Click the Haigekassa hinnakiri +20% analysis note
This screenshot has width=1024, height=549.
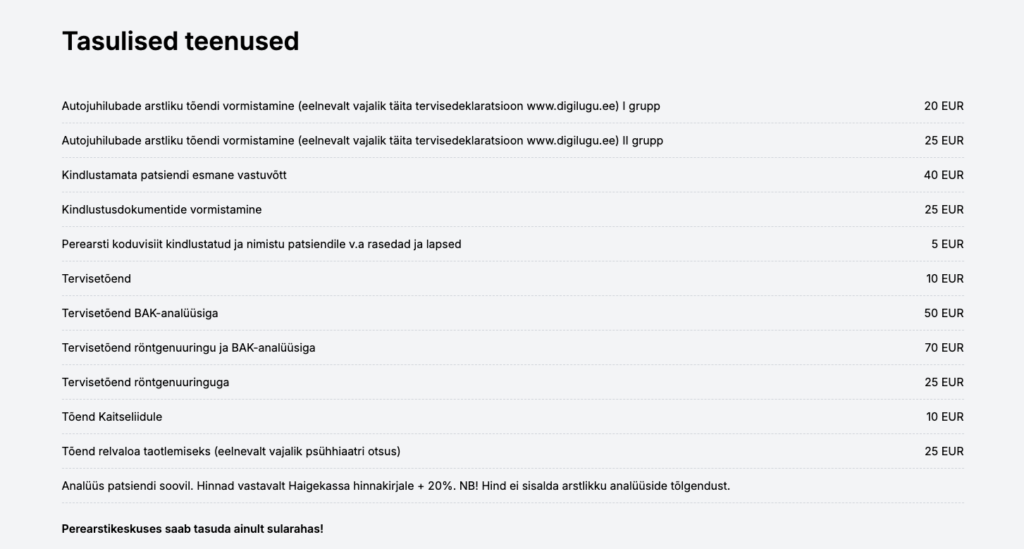pyautogui.click(x=396, y=486)
